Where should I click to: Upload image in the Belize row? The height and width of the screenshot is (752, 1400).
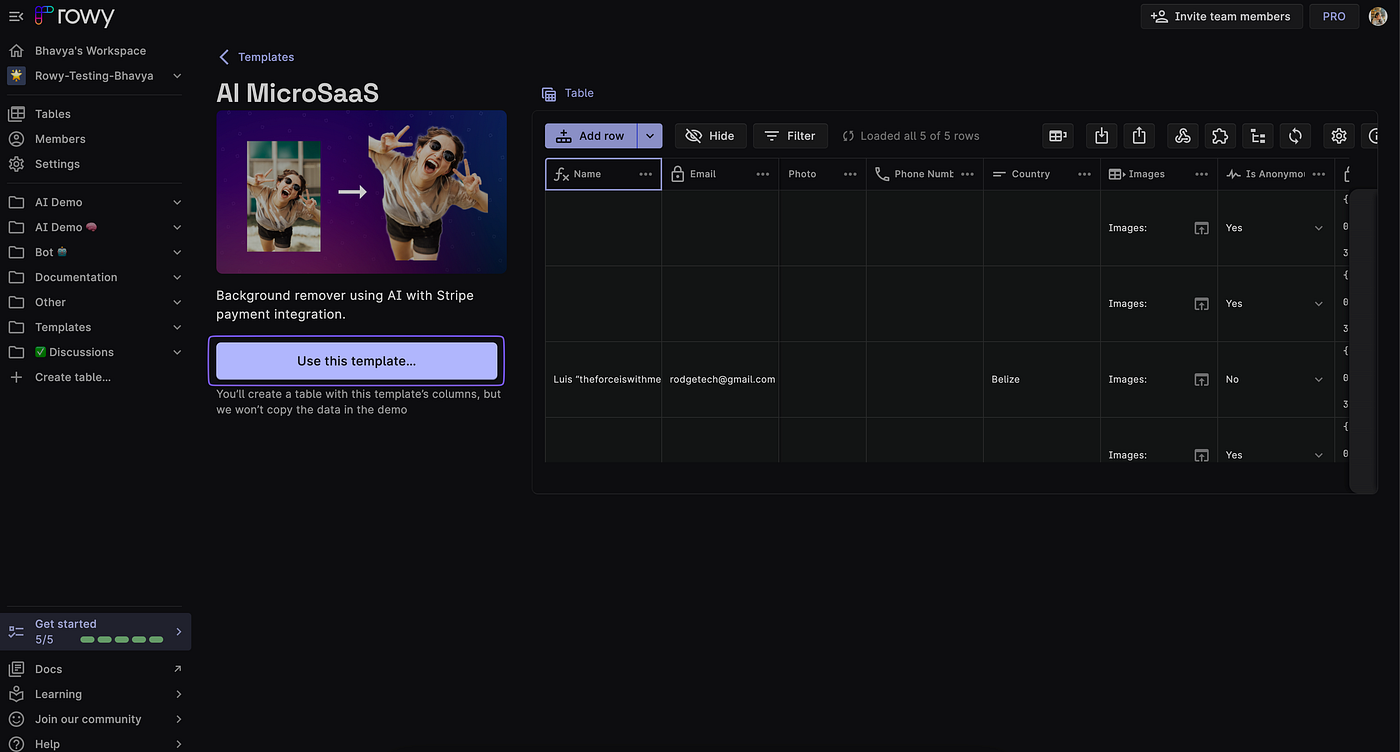(x=1201, y=380)
